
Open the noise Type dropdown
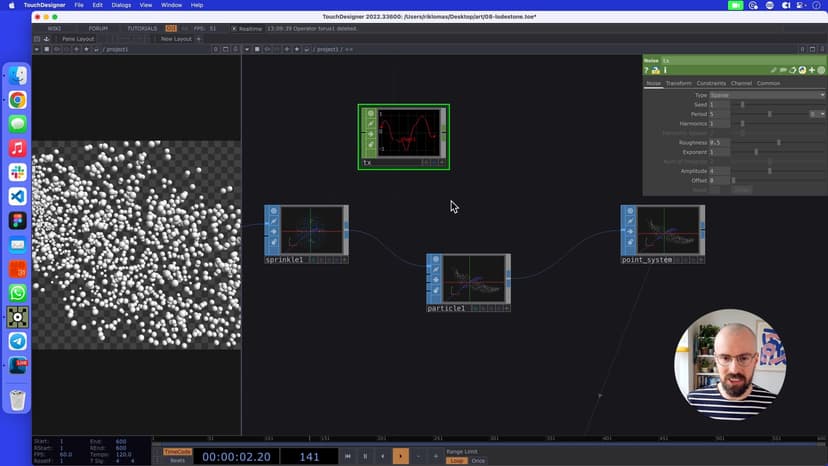click(766, 95)
